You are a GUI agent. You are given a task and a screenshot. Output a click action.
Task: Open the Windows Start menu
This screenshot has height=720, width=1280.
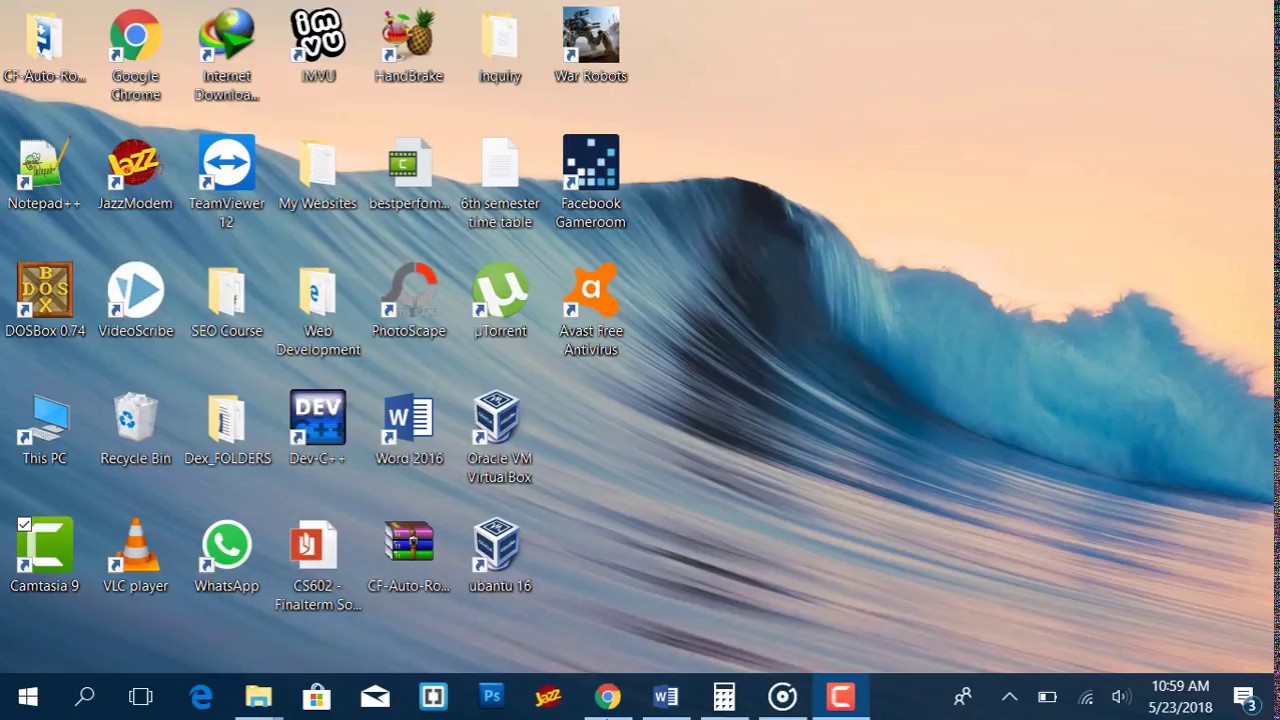tap(28, 697)
